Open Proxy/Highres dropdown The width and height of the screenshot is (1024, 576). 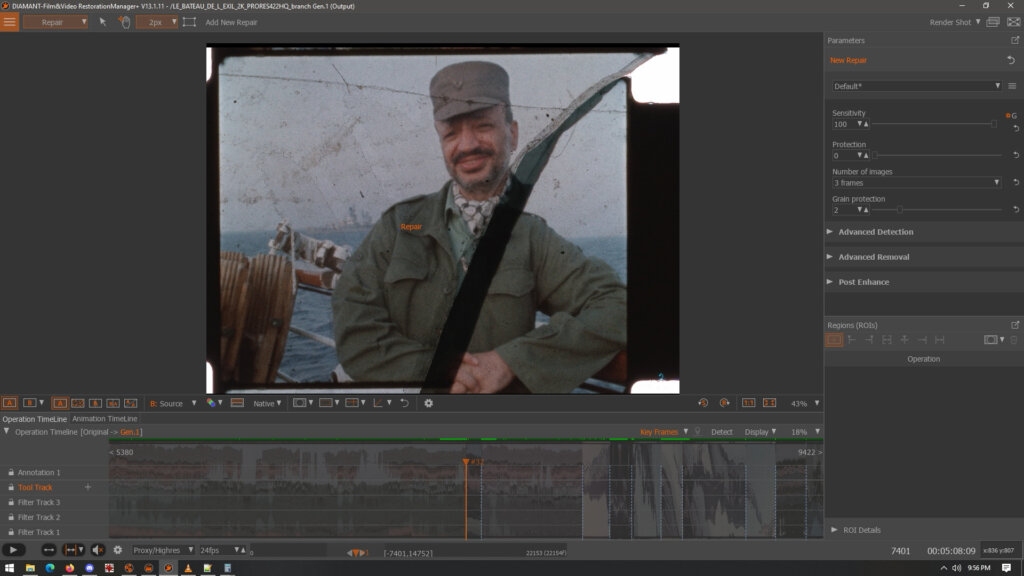(163, 550)
